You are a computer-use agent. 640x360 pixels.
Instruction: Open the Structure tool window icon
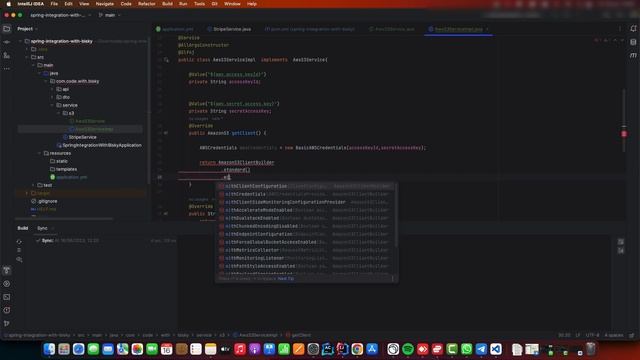[7, 55]
